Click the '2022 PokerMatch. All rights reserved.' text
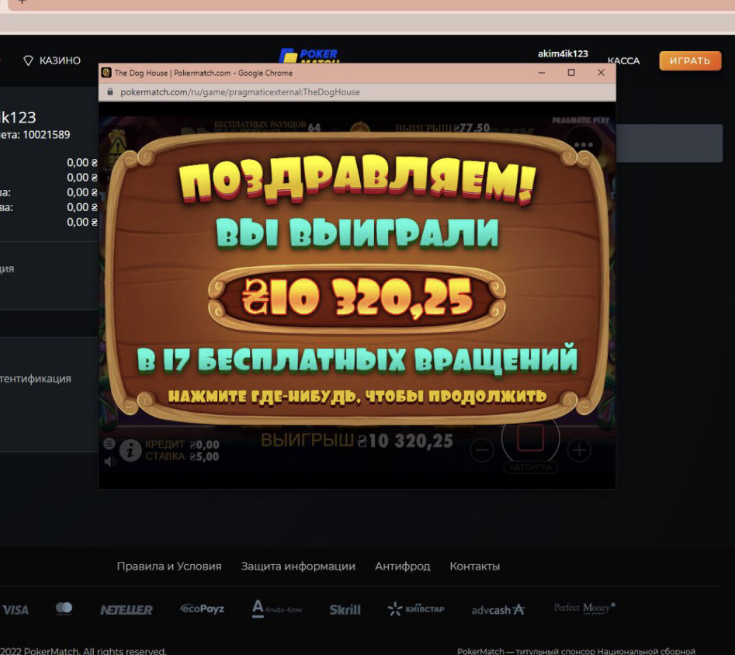Image resolution: width=735 pixels, height=655 pixels. pyautogui.click(x=83, y=650)
